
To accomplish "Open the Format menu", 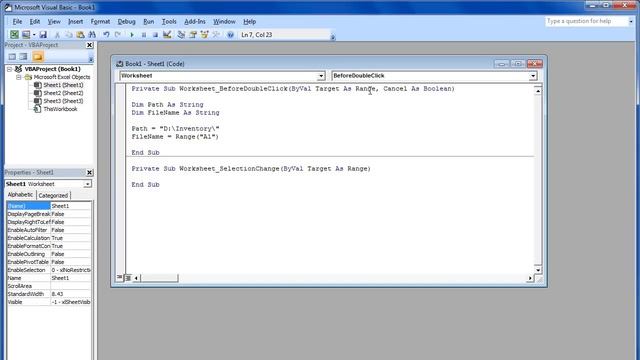I will pos(100,22).
